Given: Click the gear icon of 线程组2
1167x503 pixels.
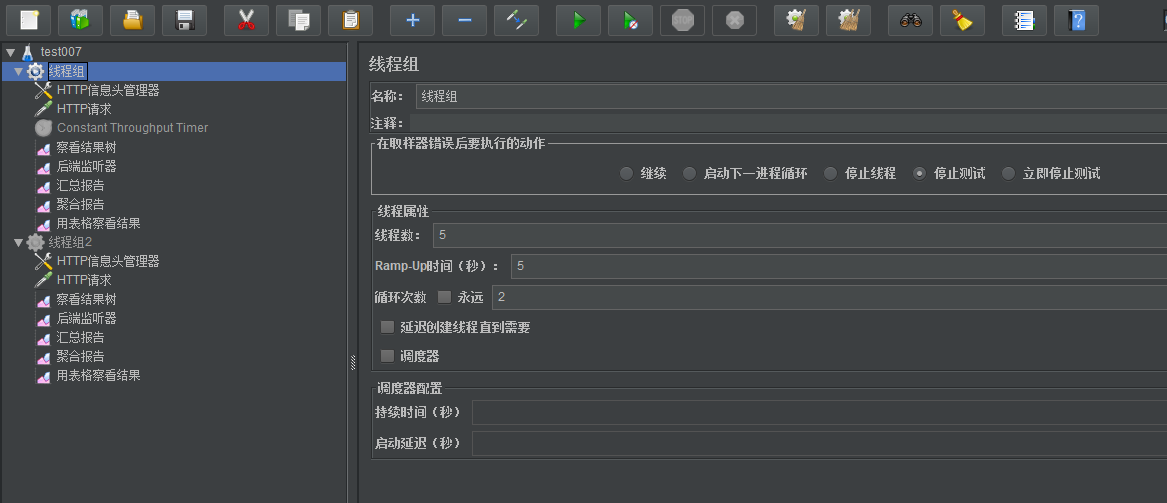Looking at the screenshot, I should pos(35,242).
